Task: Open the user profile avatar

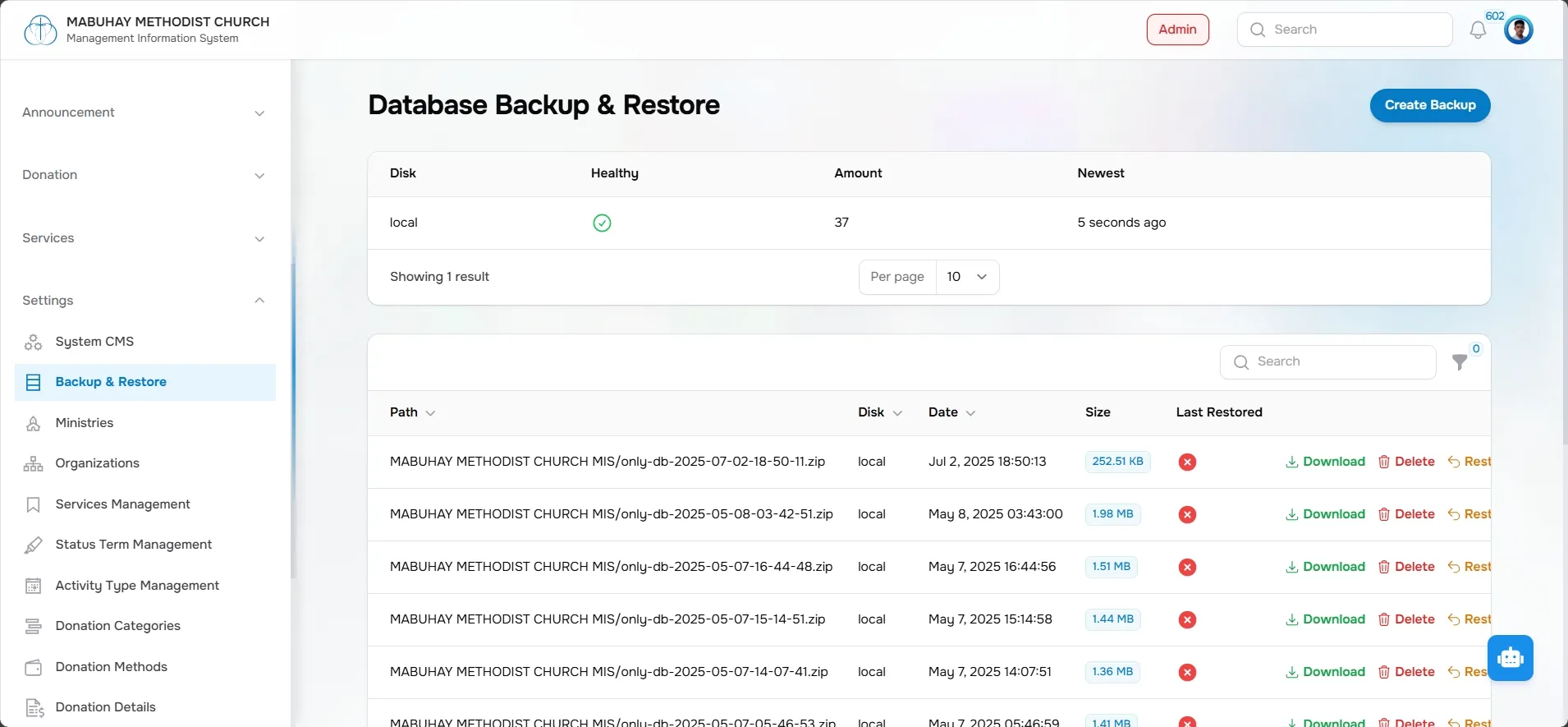Action: coord(1519,30)
